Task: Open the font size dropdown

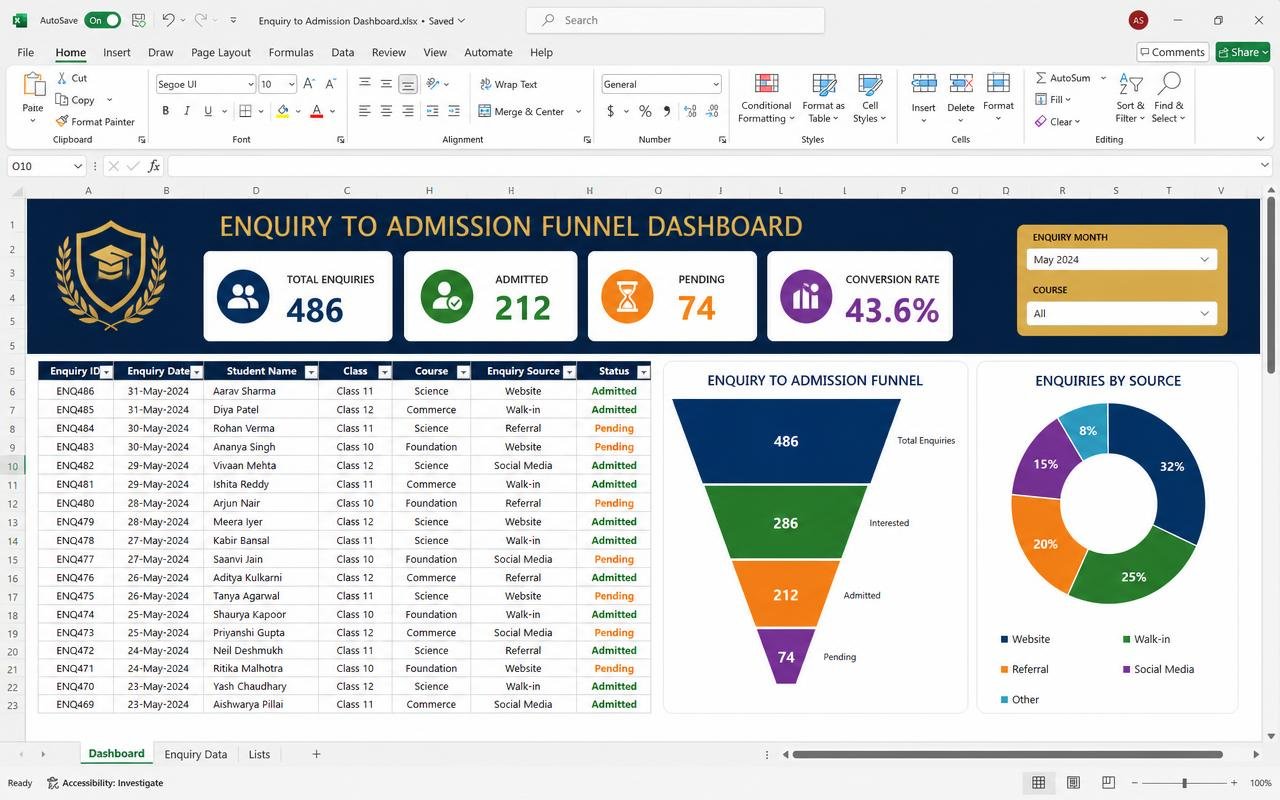Action: [x=291, y=84]
